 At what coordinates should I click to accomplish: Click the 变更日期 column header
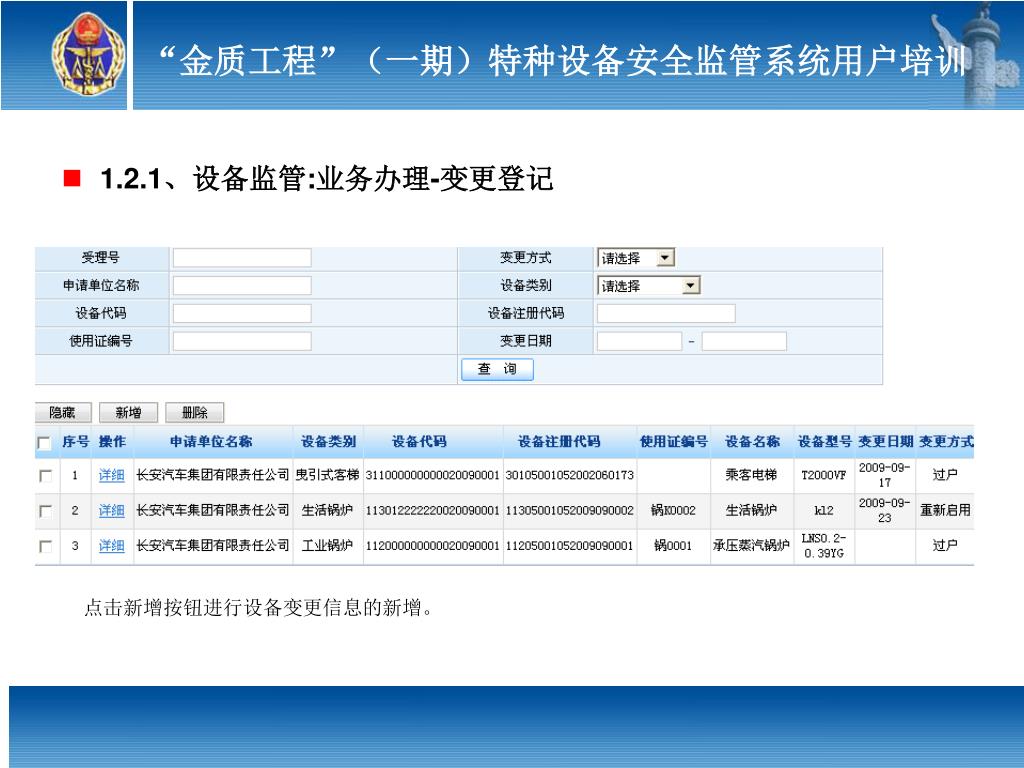886,441
